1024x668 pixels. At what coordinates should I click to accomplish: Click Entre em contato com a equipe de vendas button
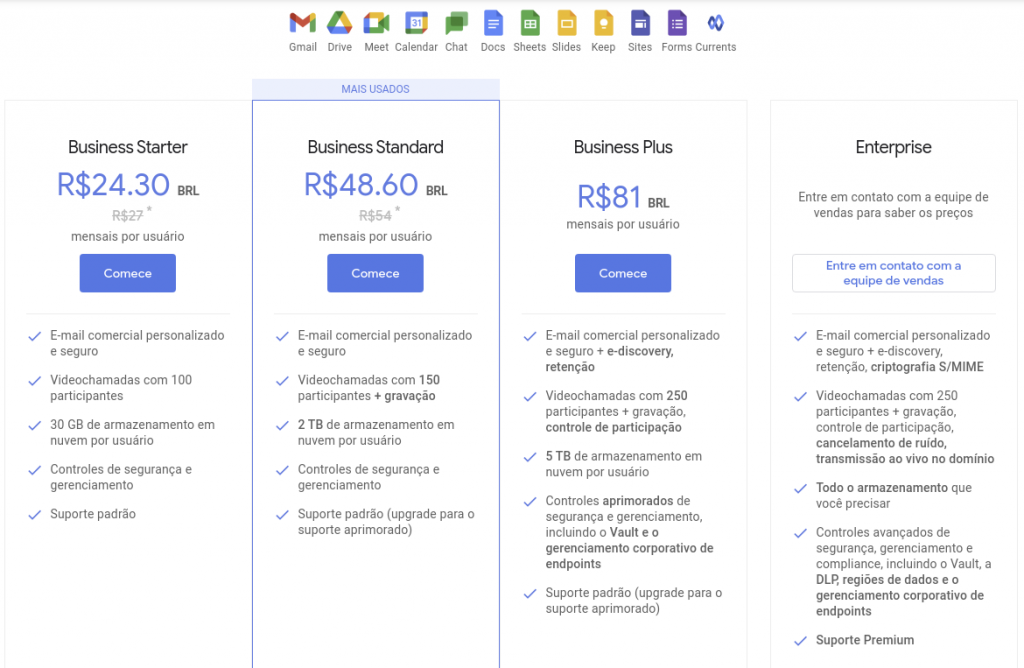[893, 273]
